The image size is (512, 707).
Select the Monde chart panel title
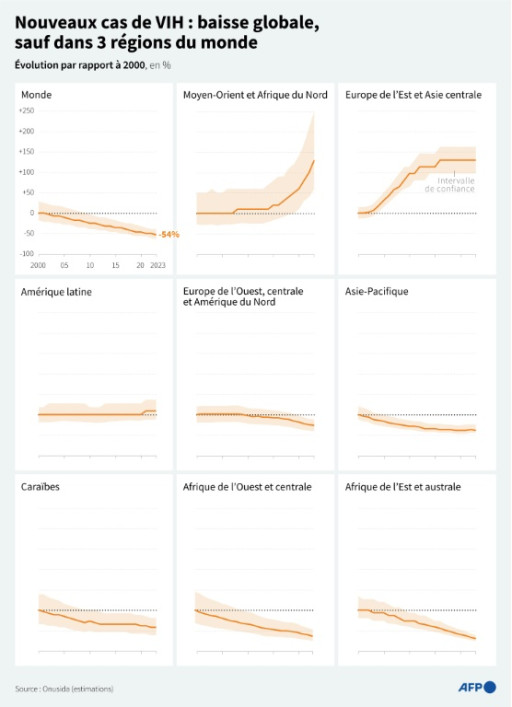37,95
